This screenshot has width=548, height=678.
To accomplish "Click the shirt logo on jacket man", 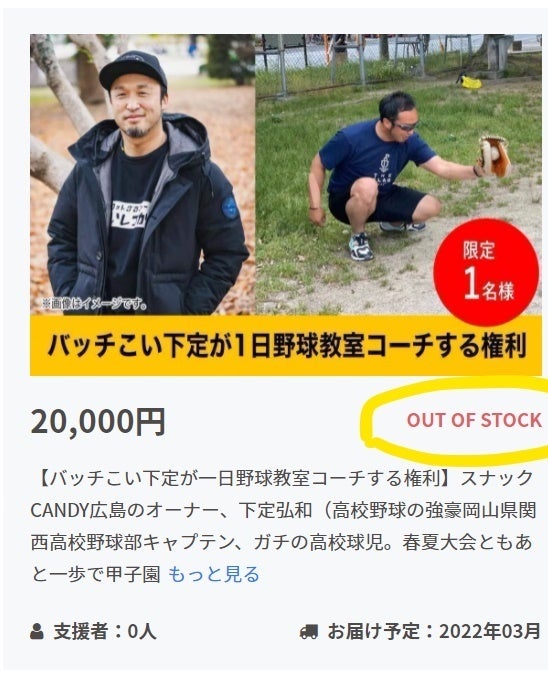I will (x=129, y=215).
